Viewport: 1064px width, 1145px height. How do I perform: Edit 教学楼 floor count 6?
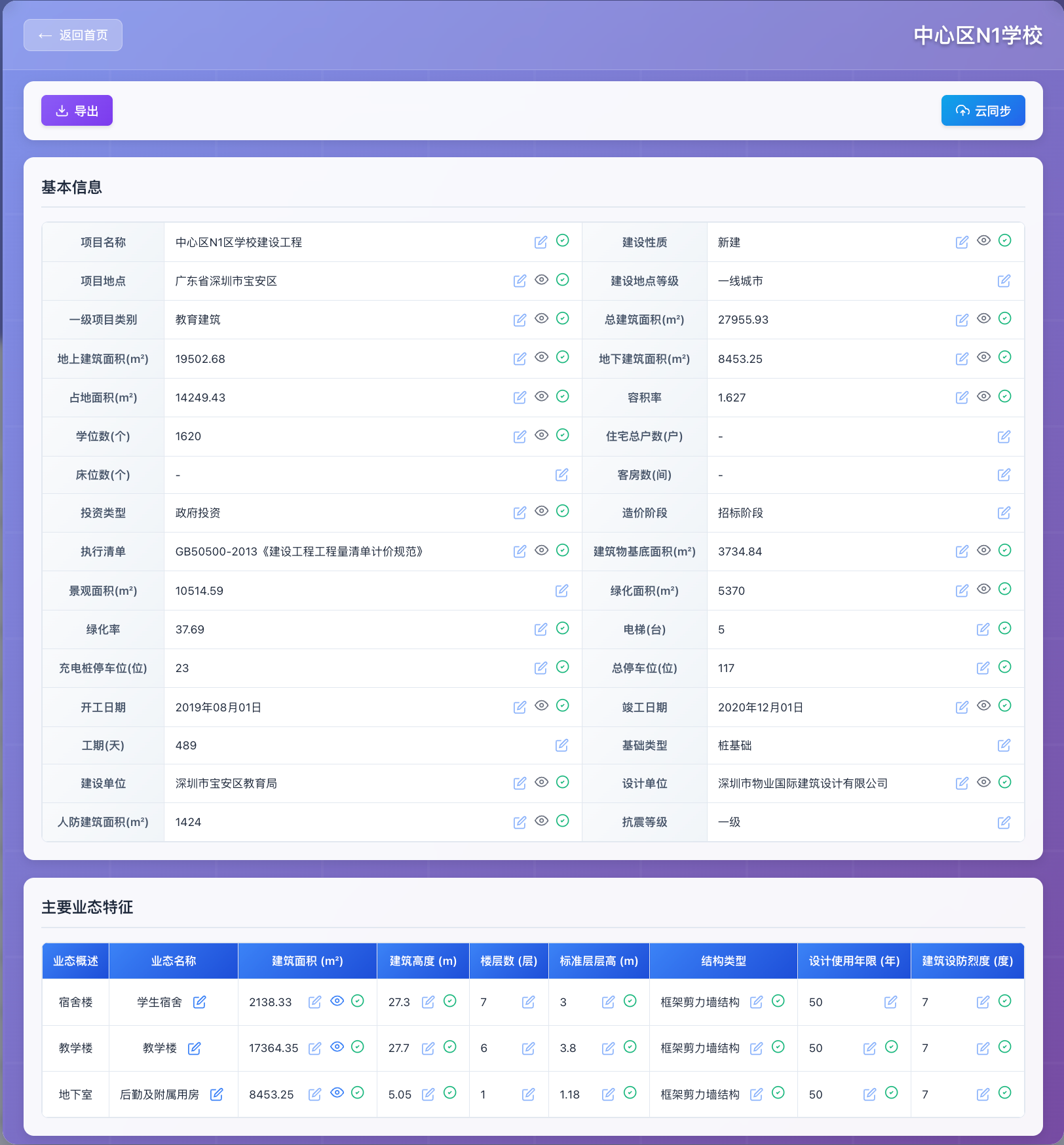click(528, 1048)
